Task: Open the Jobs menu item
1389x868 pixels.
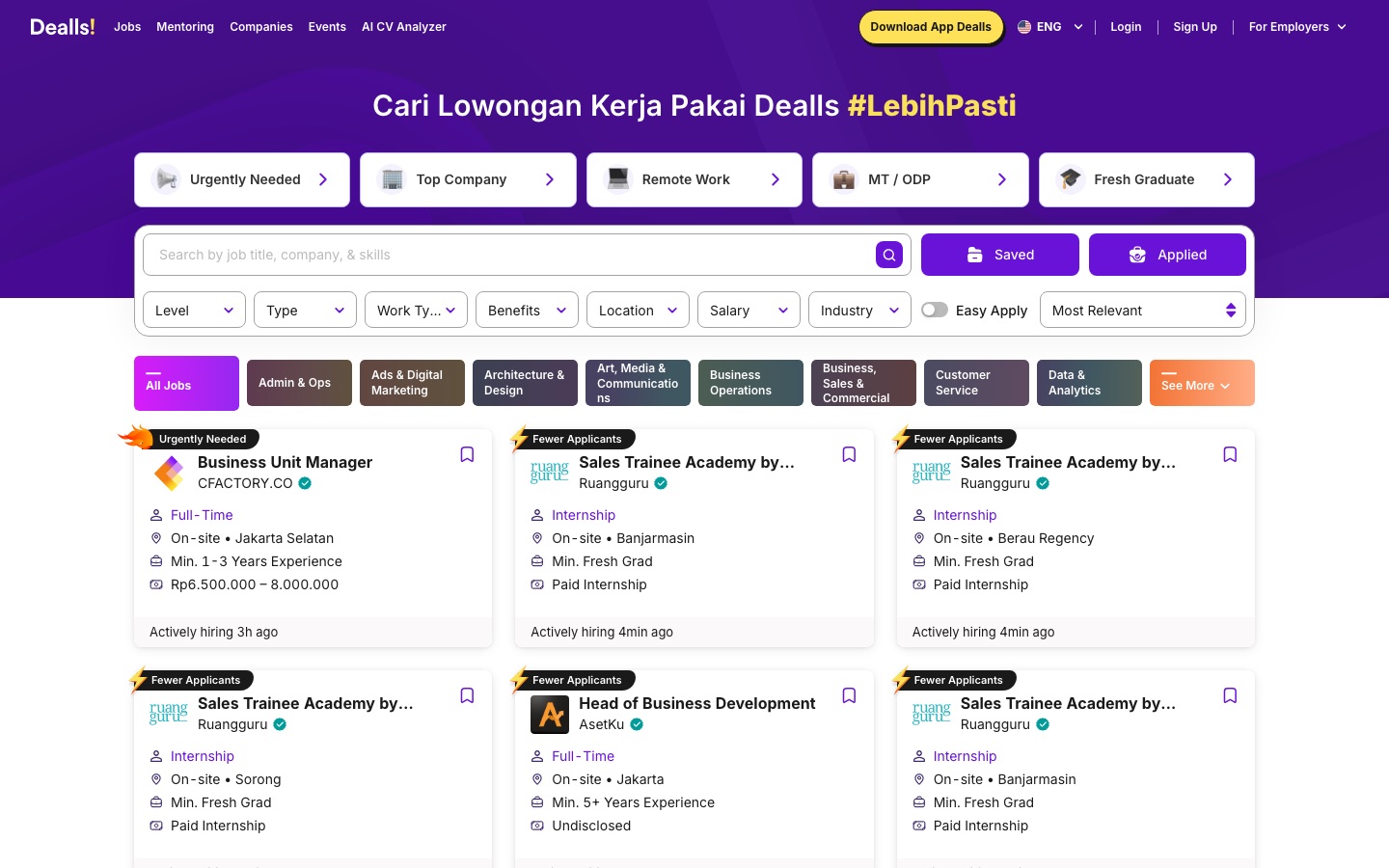Action: (x=127, y=27)
